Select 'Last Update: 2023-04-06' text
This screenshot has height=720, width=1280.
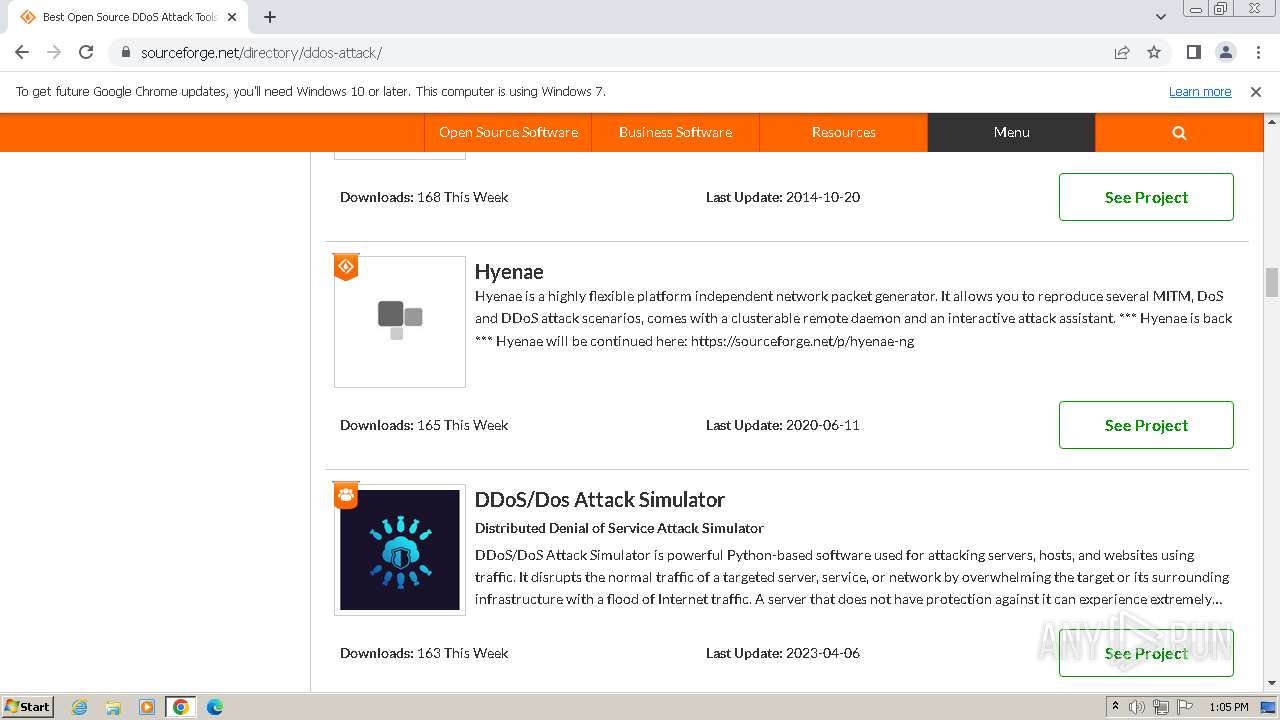[x=783, y=653]
